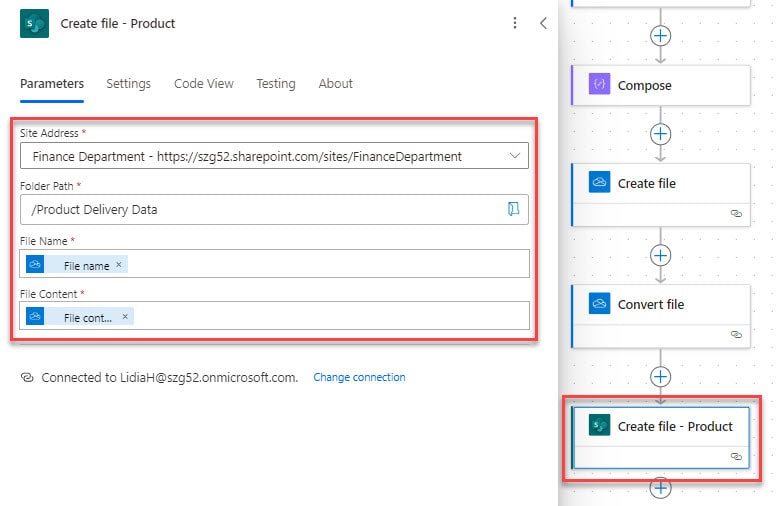Open the three-dot more options menu
The height and width of the screenshot is (506, 780).
(x=515, y=23)
